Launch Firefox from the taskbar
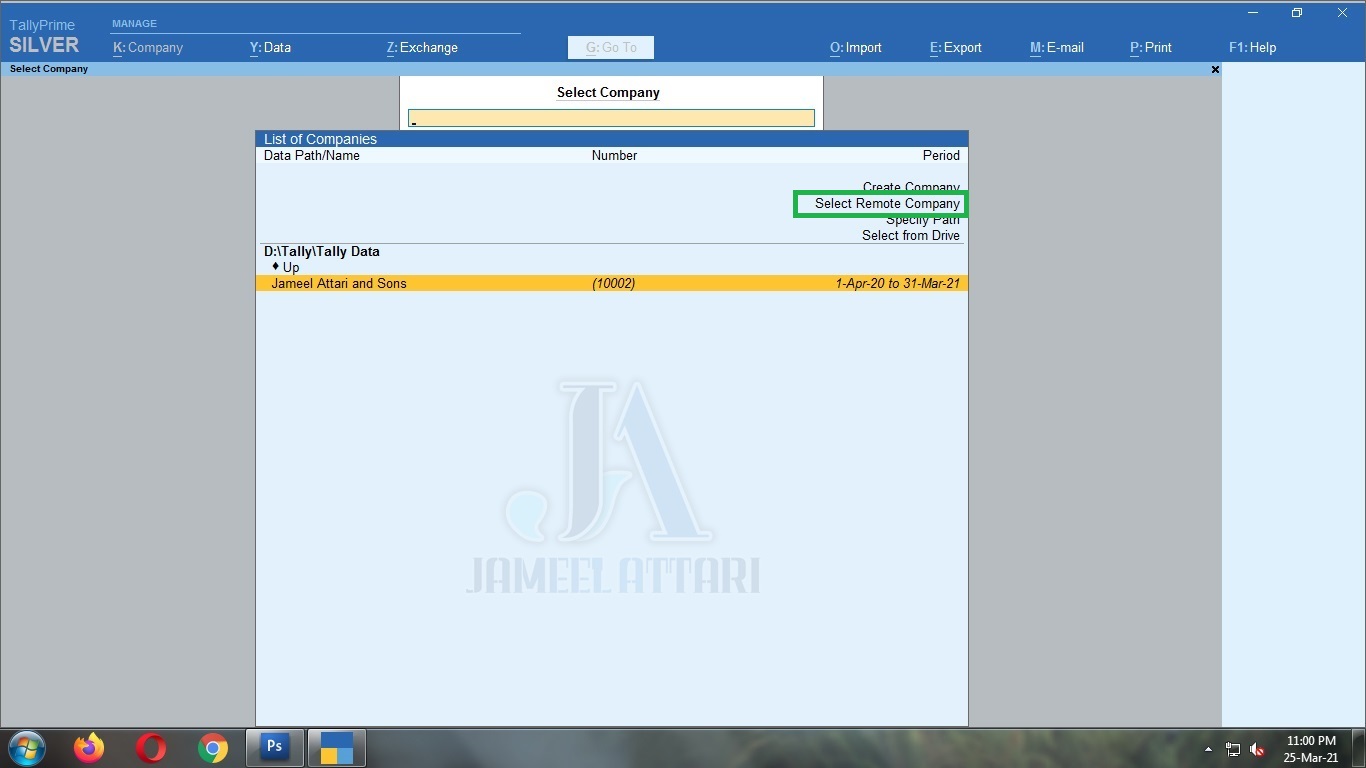This screenshot has height=768, width=1366. pyautogui.click(x=89, y=748)
